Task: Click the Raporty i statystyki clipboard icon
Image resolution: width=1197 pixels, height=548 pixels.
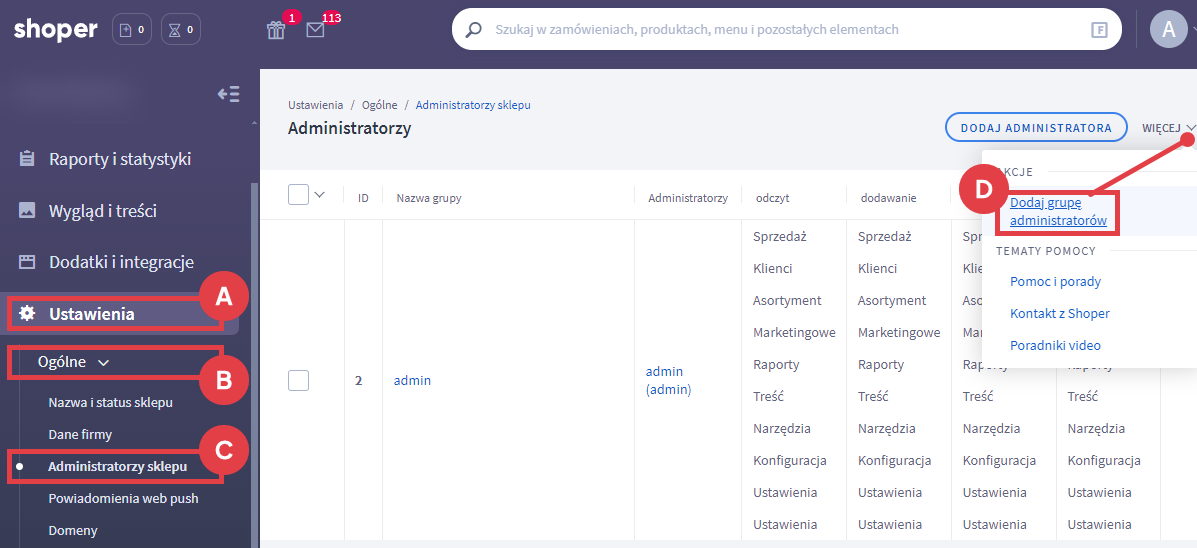Action: [28, 159]
